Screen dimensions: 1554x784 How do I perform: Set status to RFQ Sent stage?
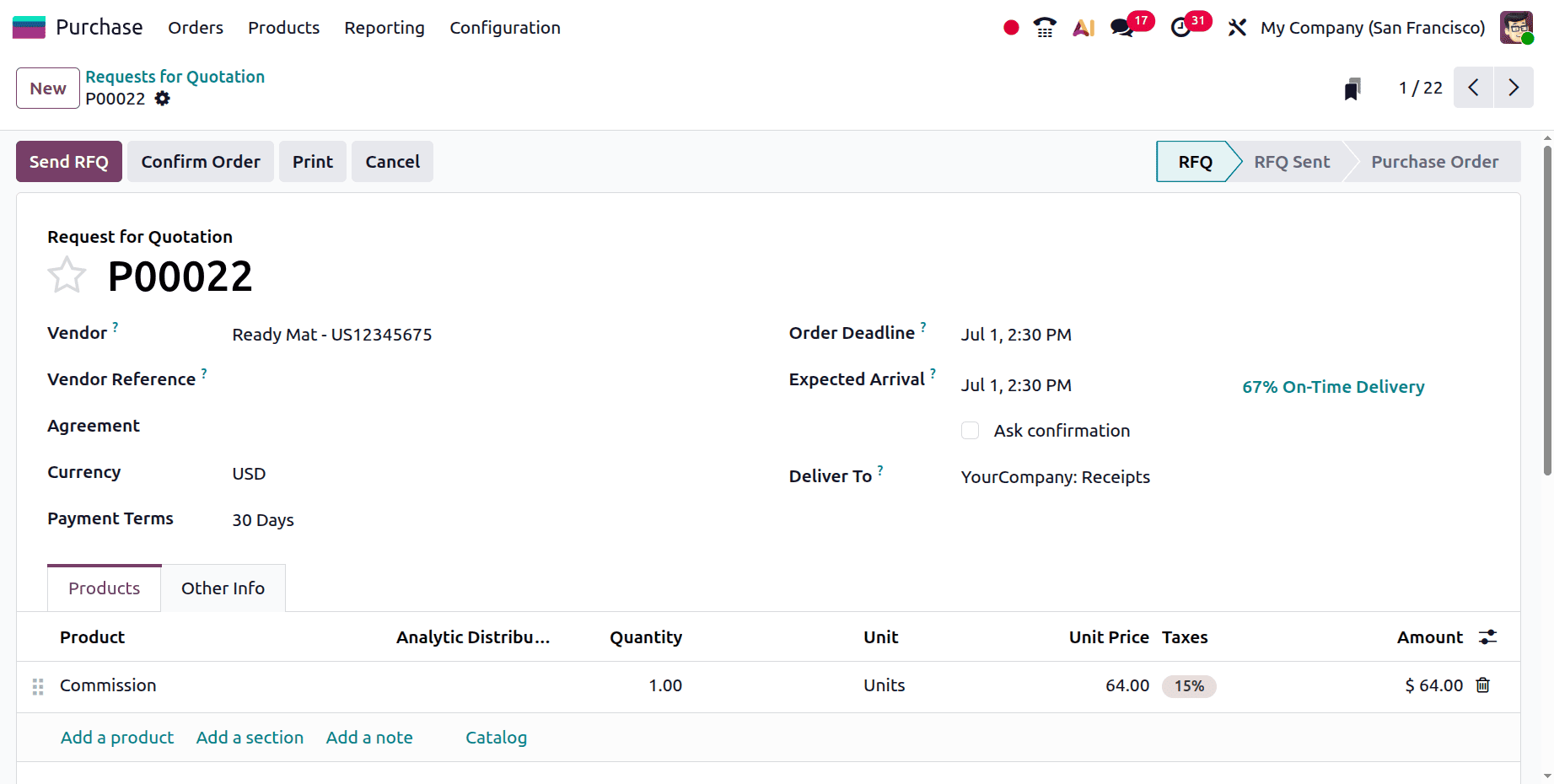point(1292,162)
